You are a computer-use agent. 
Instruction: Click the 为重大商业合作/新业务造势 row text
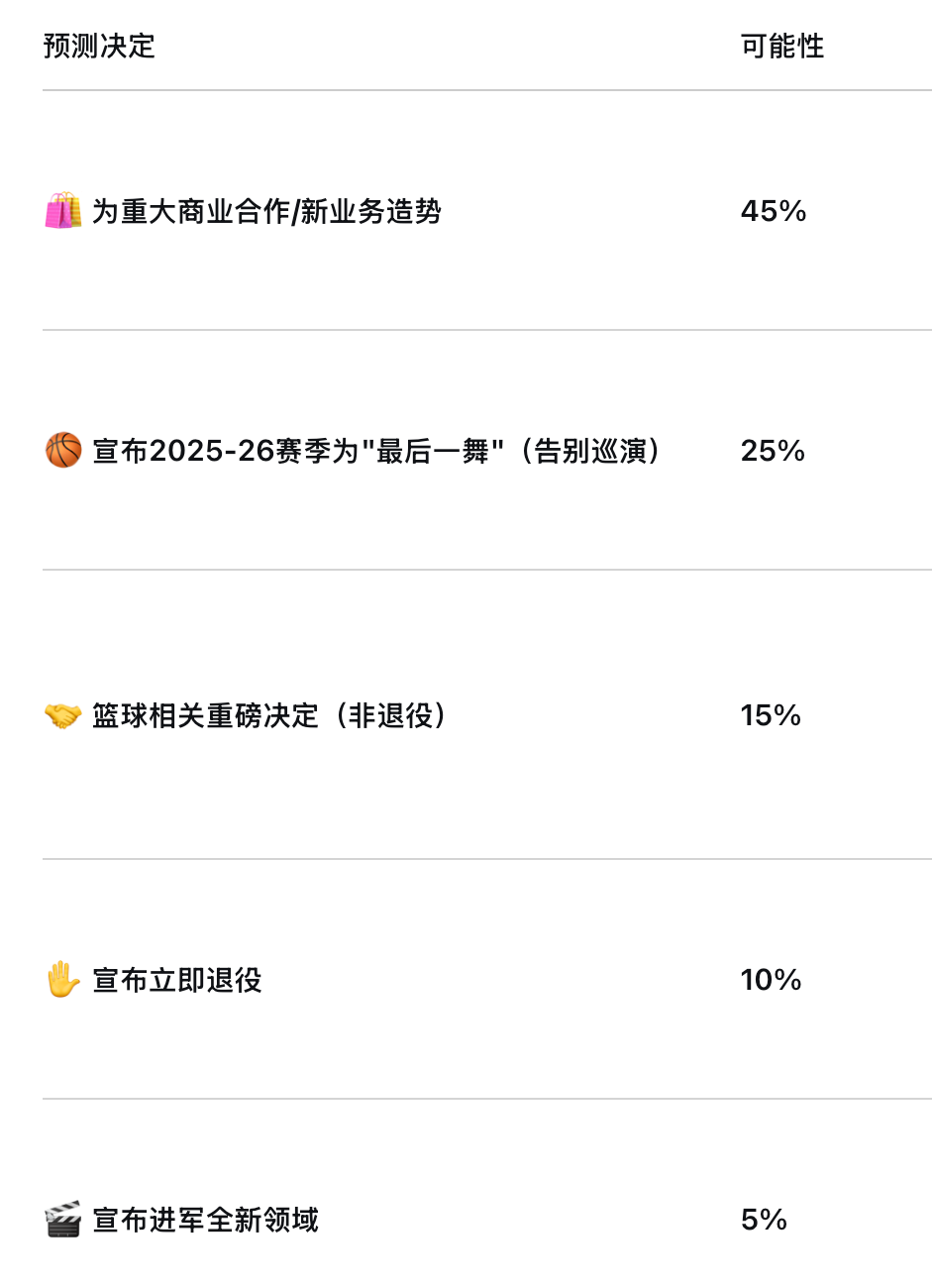coord(266,211)
